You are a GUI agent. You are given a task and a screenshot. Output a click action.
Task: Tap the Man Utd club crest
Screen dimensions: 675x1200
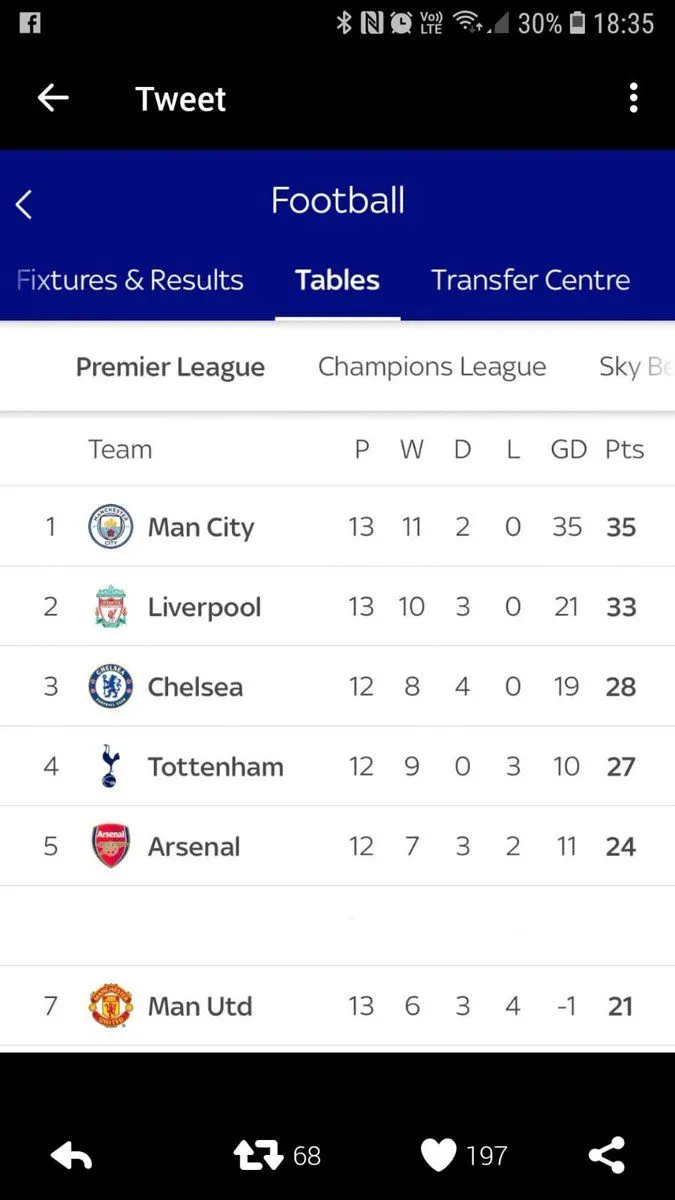coord(110,1006)
